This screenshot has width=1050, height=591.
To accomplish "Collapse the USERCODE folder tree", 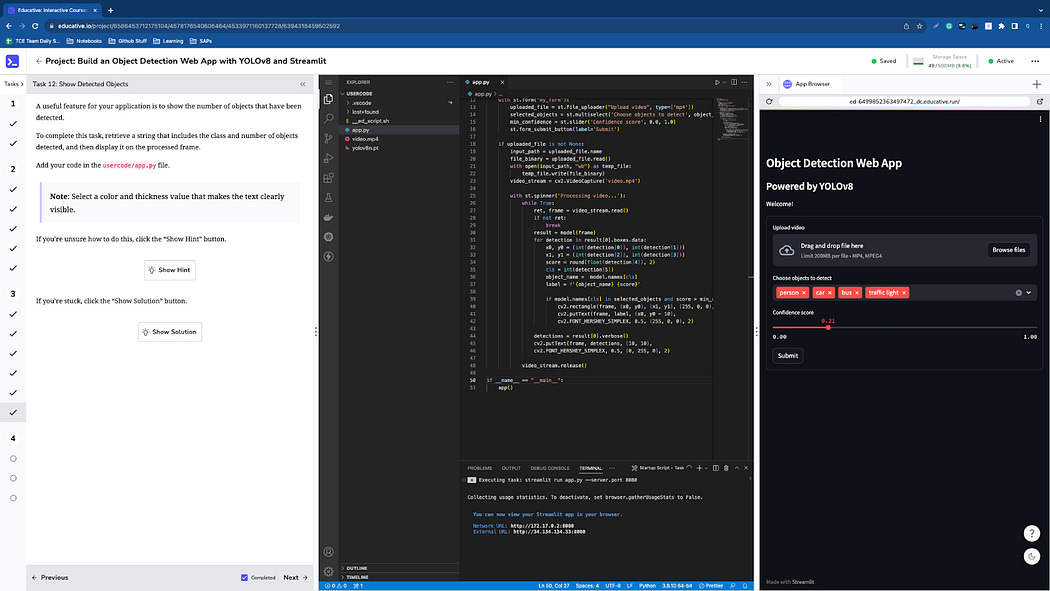I will coord(344,94).
